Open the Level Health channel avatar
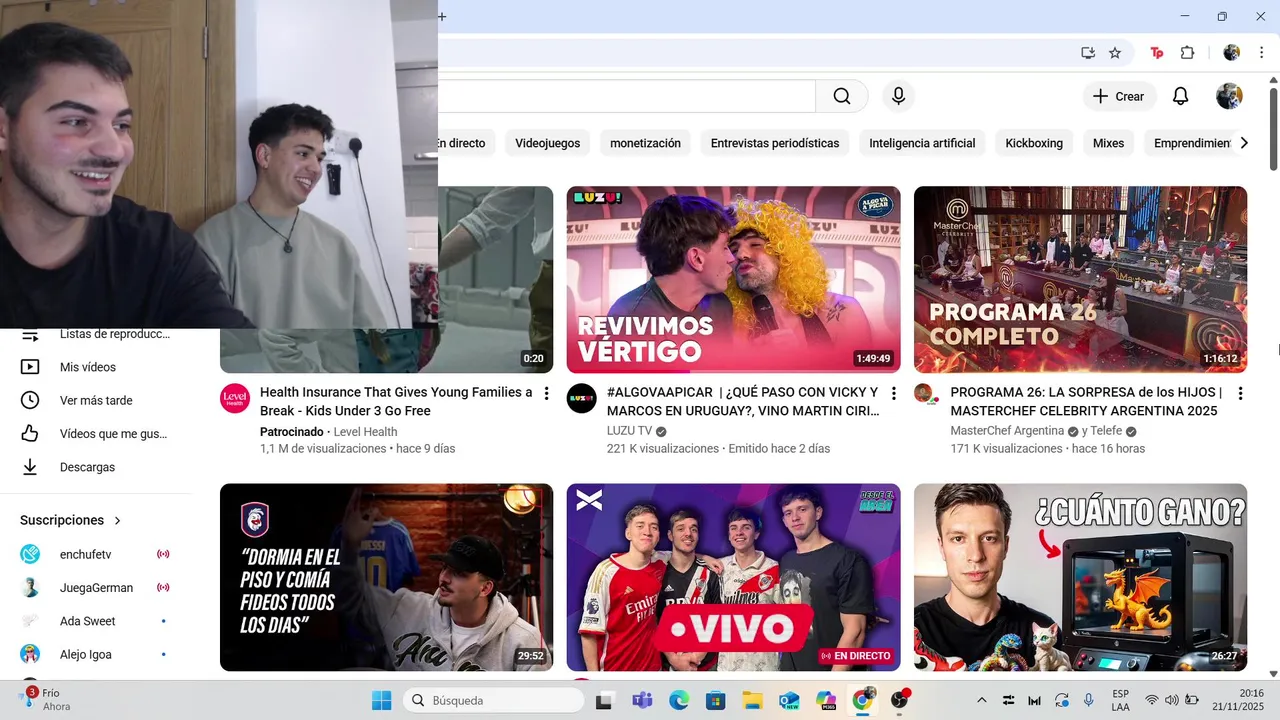The height and width of the screenshot is (720, 1280). click(x=235, y=398)
